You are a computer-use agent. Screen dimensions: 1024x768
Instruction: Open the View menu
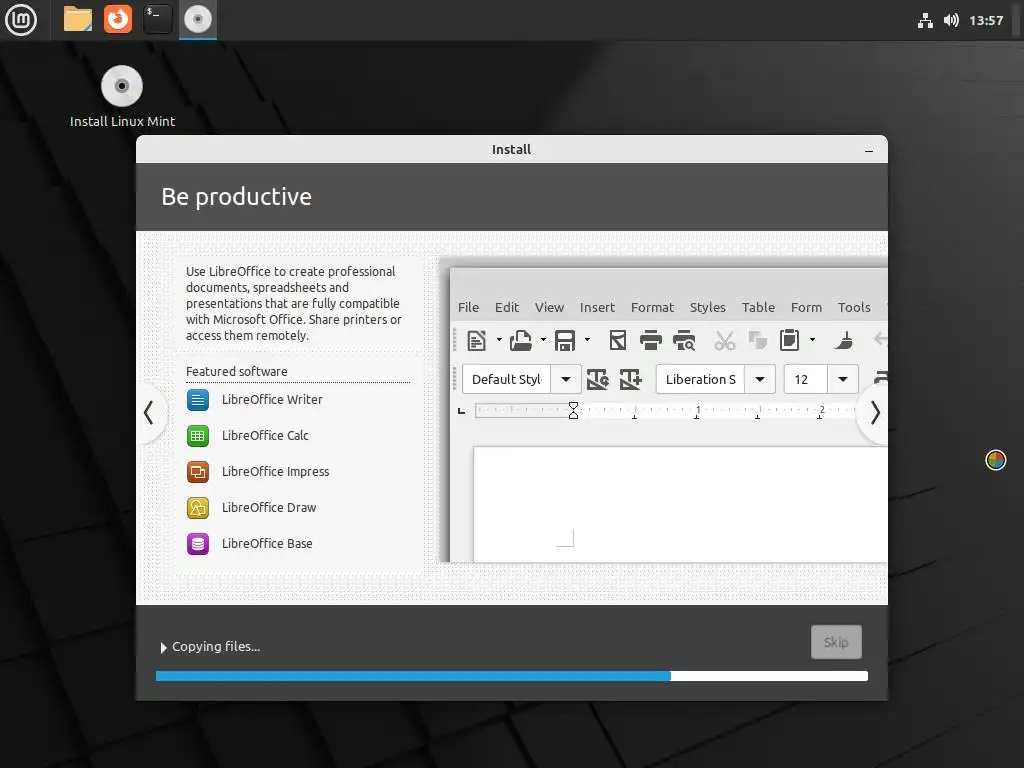pos(549,308)
